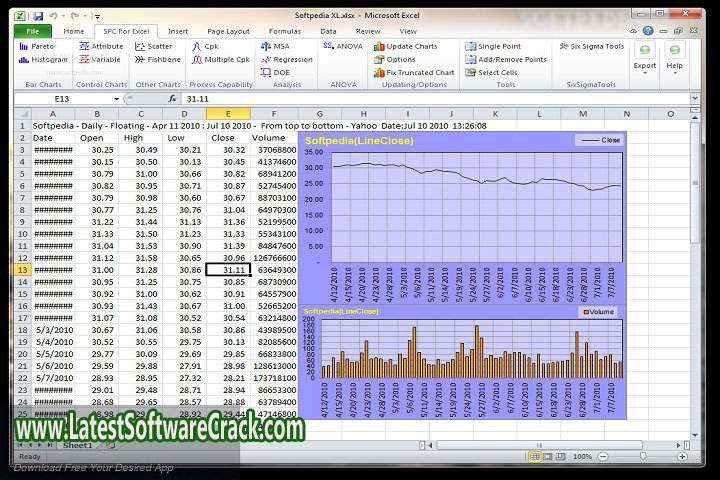The height and width of the screenshot is (480, 720).
Task: Click the insert function fx button
Action: [x=172, y=99]
